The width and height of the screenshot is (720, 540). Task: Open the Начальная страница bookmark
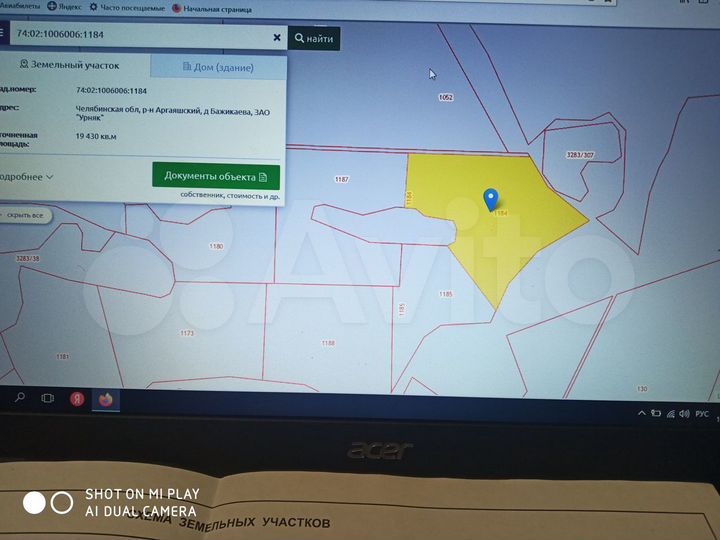[x=212, y=9]
